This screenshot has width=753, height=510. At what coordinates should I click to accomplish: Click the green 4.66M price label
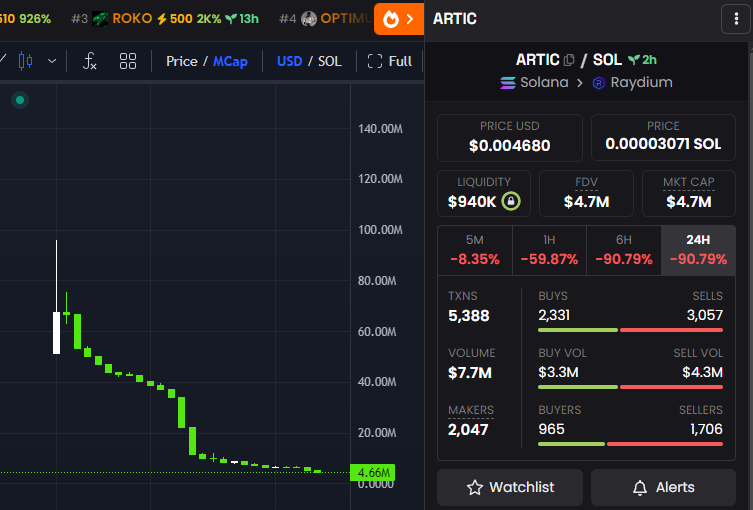point(373,473)
